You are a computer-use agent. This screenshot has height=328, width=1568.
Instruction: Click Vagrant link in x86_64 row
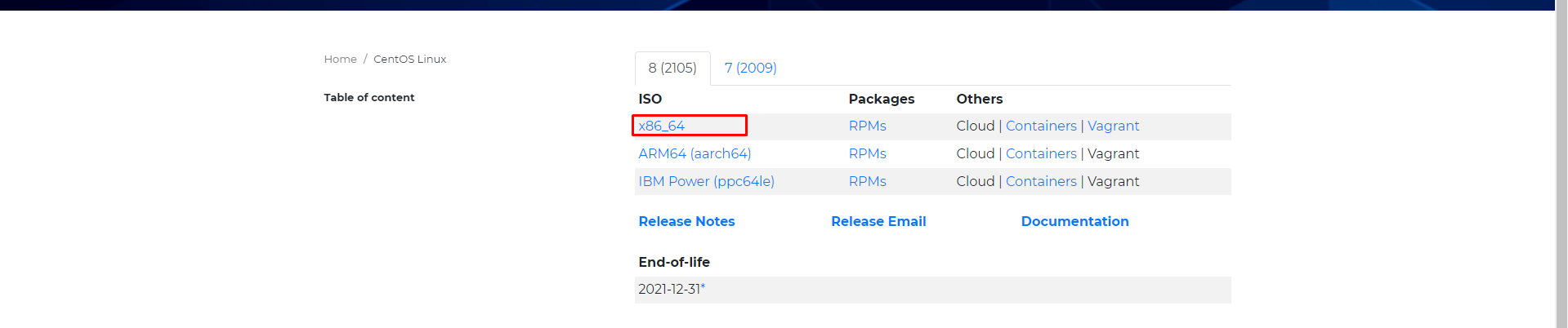coord(1113,126)
